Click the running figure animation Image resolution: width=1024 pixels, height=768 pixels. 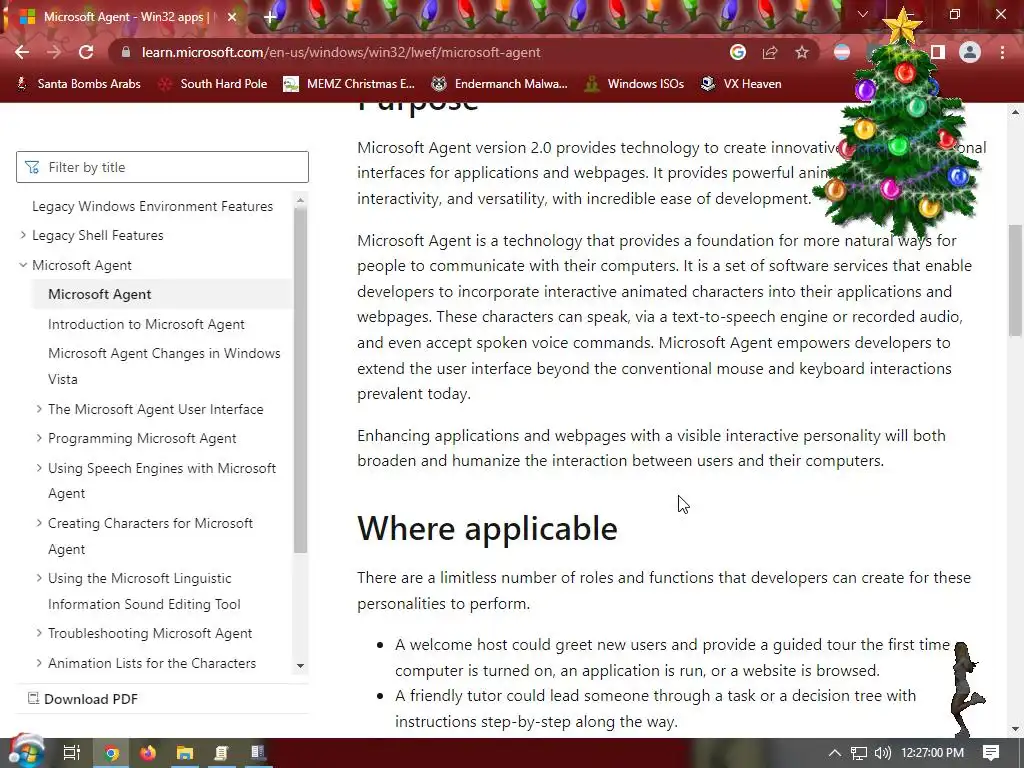(x=967, y=688)
